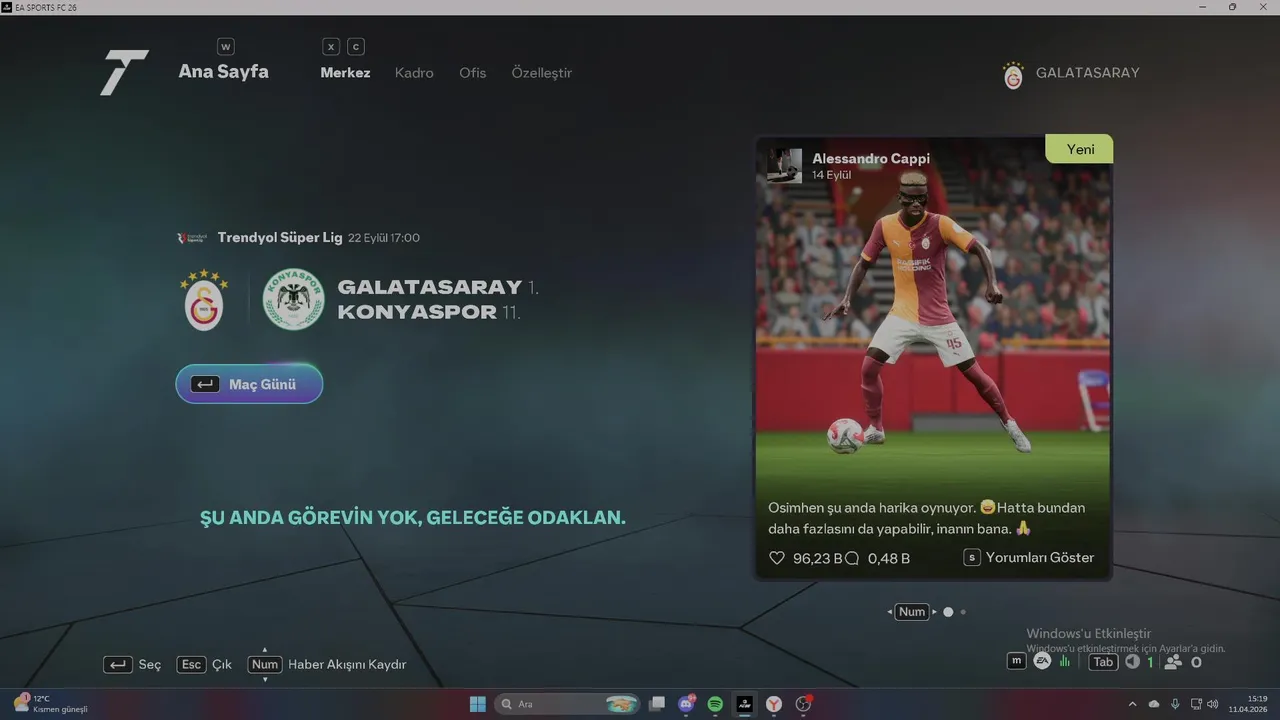Click Alessandro Cappi profile picture
Screen dimensions: 1280x720
[x=784, y=166]
